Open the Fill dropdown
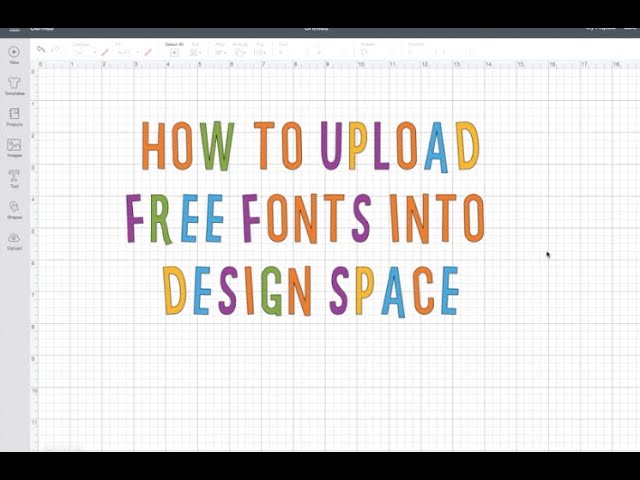 click(x=128, y=52)
